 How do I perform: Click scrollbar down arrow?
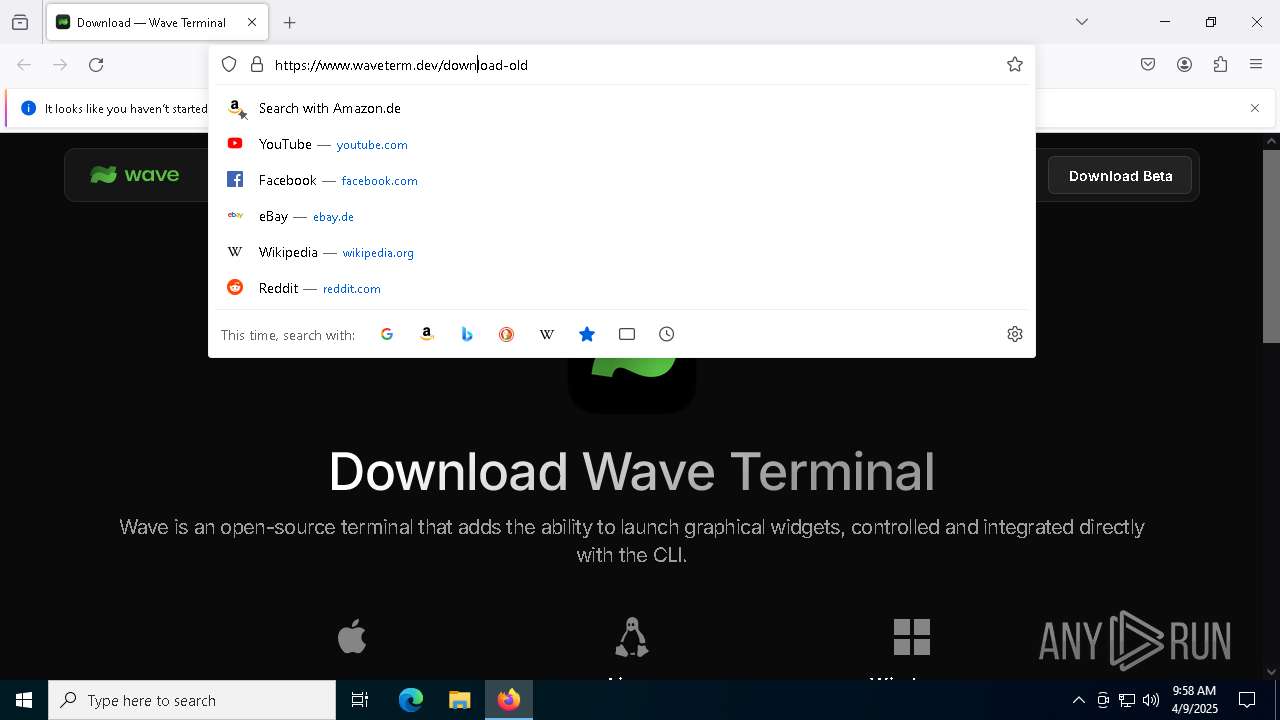[1271, 672]
